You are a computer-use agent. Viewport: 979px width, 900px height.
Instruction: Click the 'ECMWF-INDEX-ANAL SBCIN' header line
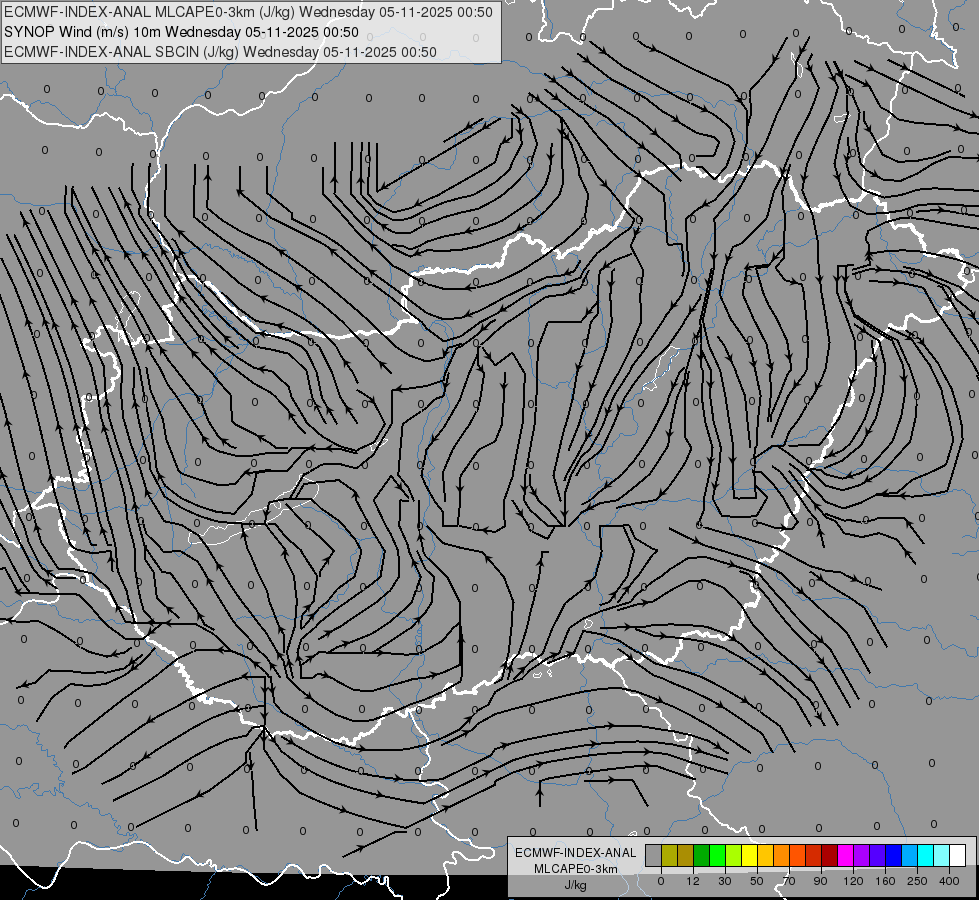pos(220,52)
